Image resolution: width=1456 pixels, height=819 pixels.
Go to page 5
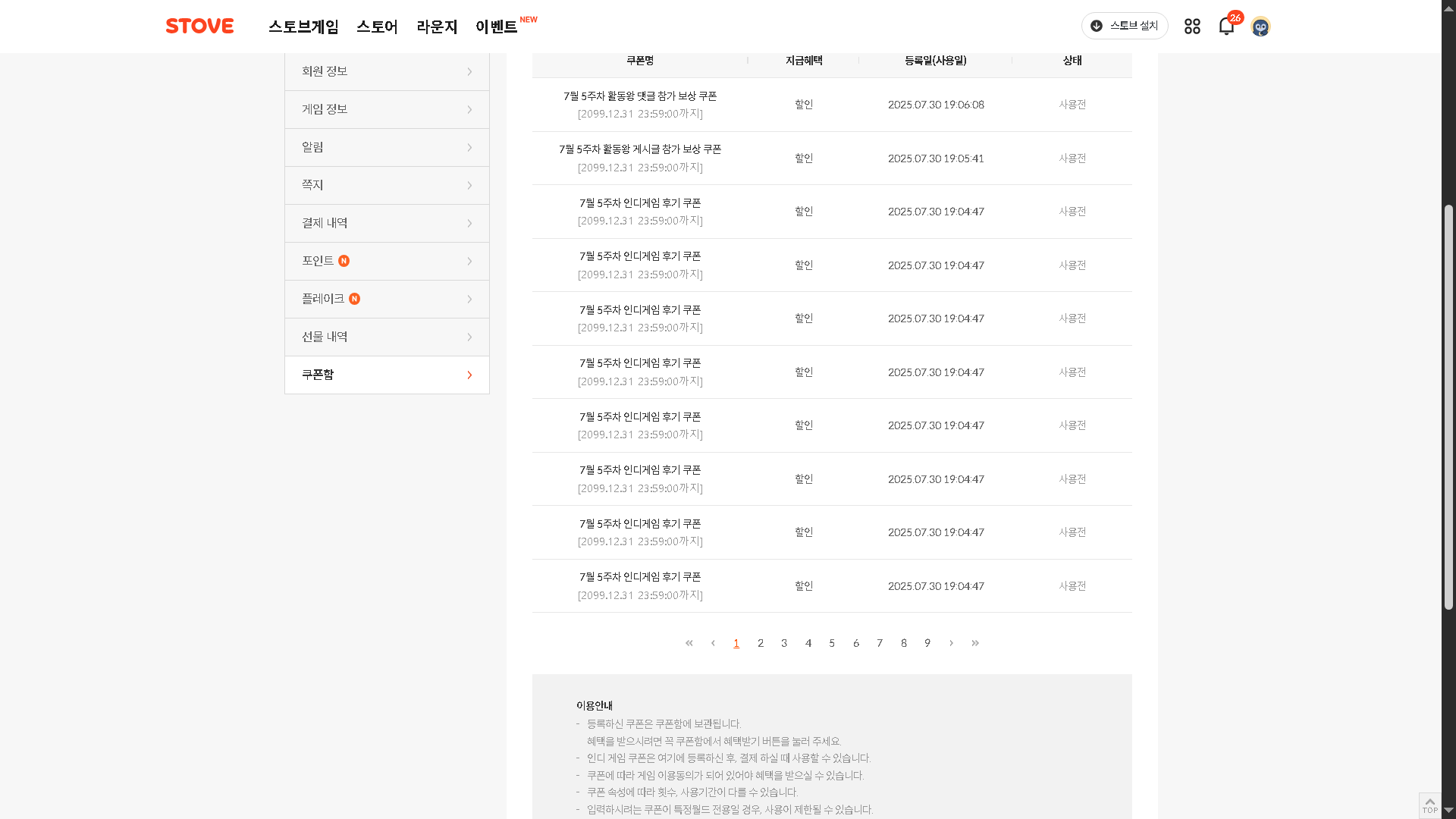832,643
